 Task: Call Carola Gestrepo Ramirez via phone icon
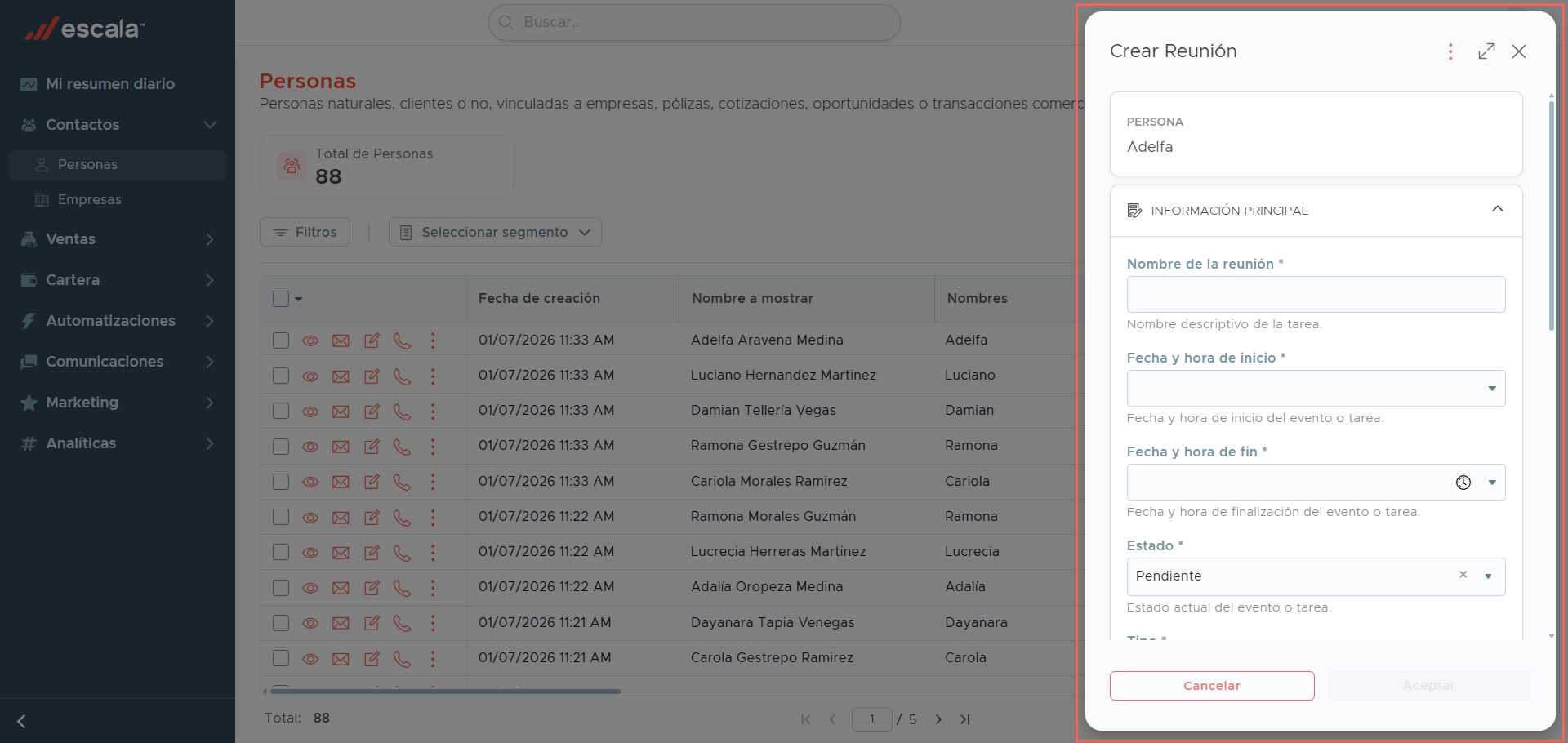click(x=402, y=658)
